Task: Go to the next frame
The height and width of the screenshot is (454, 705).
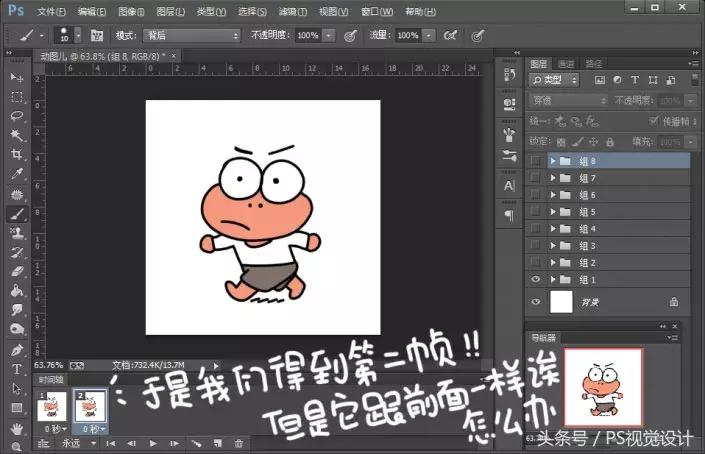Action: point(174,444)
